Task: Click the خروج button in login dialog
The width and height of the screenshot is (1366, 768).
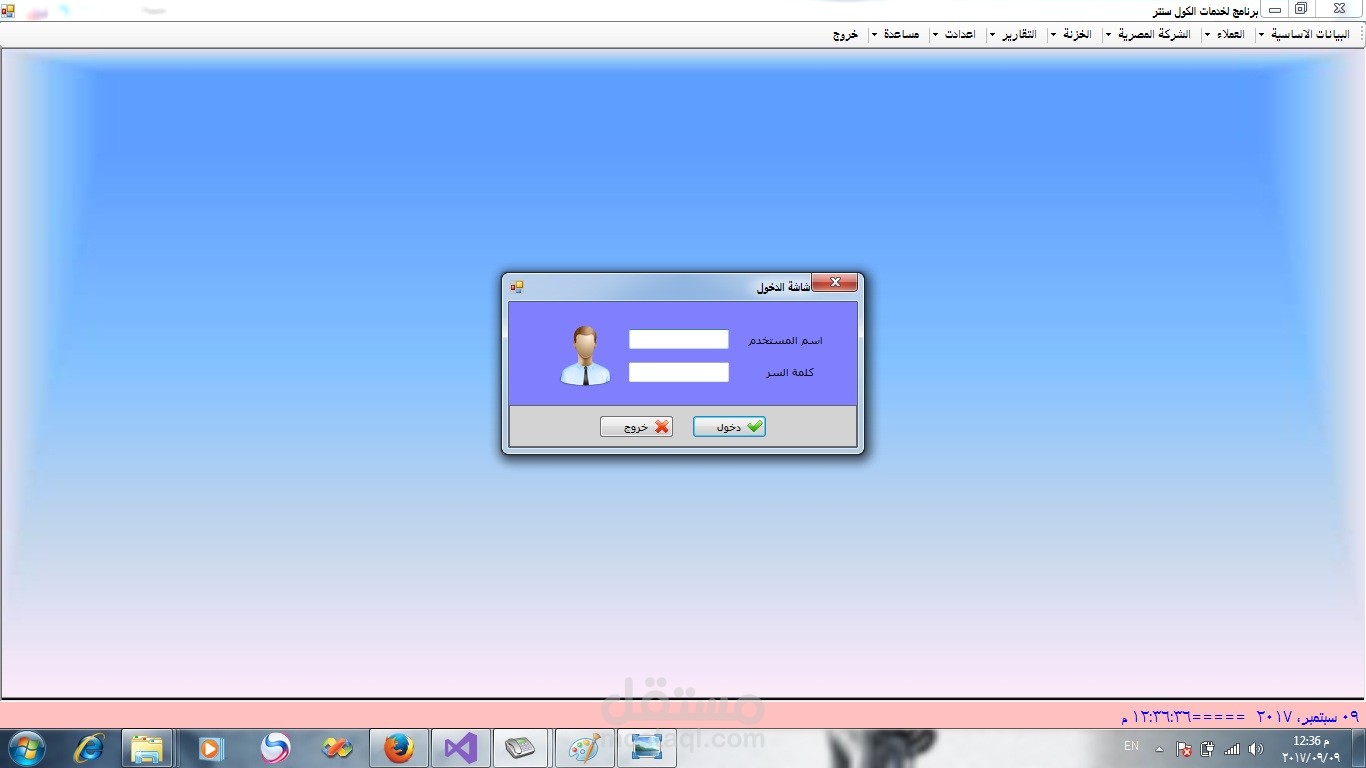Action: [636, 427]
